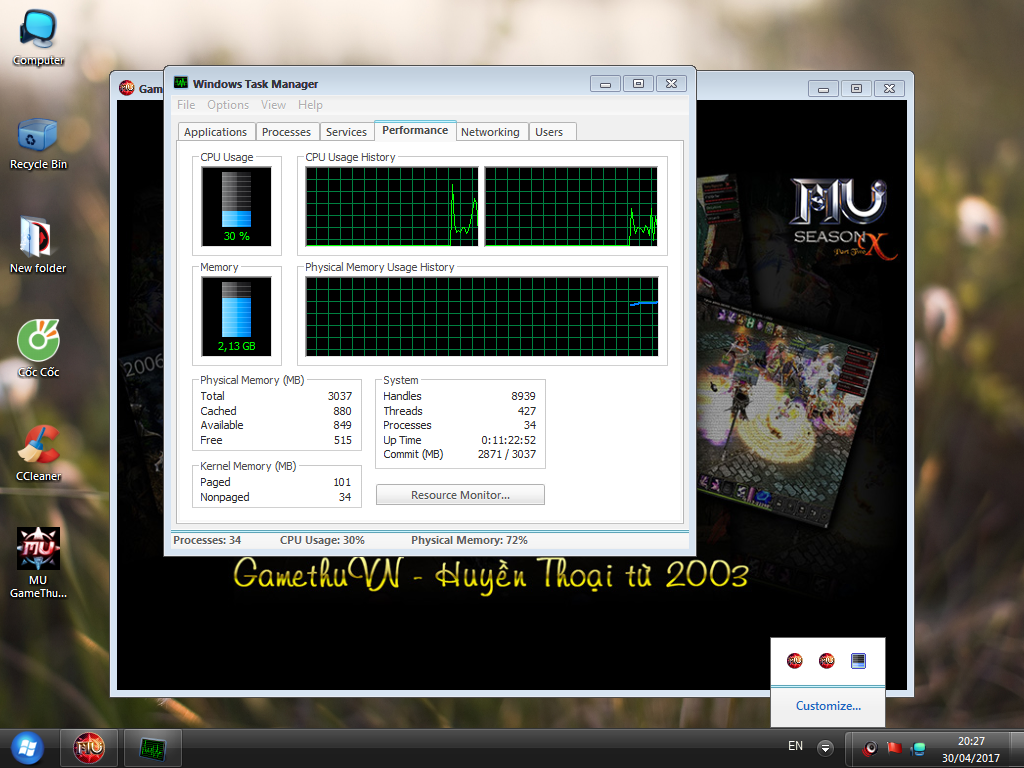Expand the Options menu in Task Manager
Image resolution: width=1024 pixels, height=768 pixels.
[x=228, y=105]
